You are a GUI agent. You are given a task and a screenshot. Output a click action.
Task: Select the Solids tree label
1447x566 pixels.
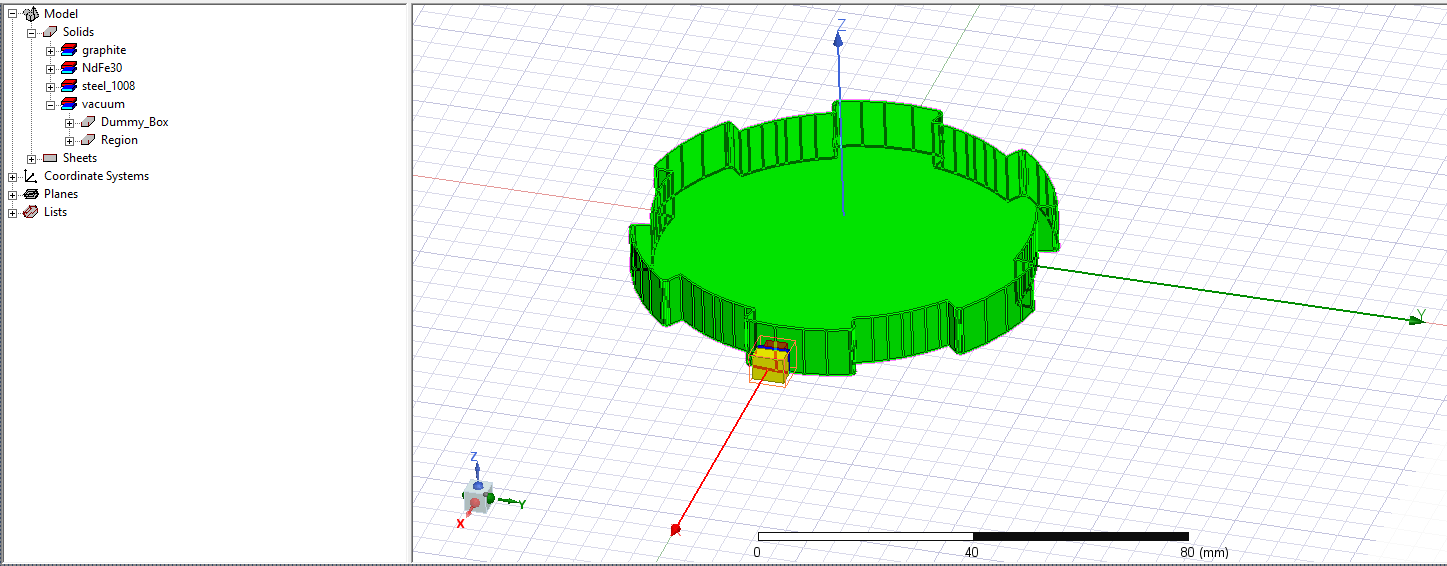coord(78,32)
